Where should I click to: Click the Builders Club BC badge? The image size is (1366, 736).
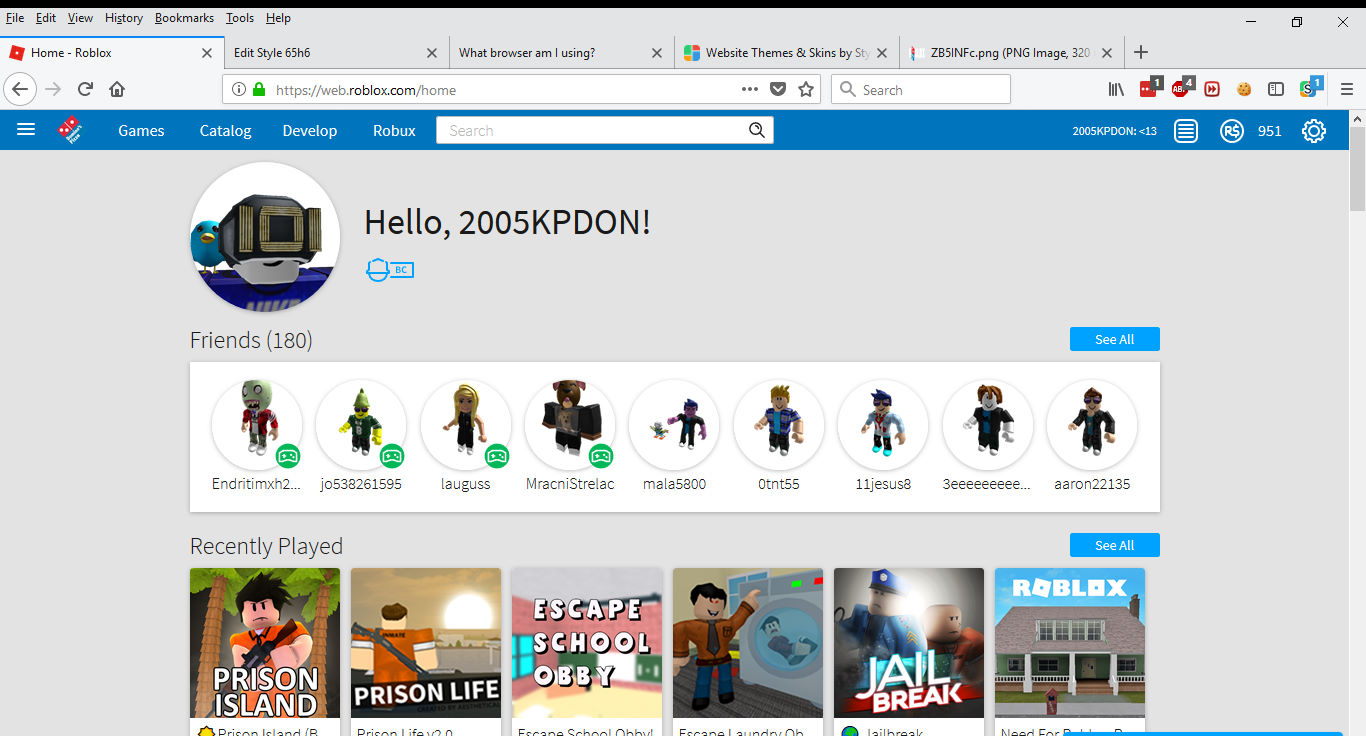point(390,270)
